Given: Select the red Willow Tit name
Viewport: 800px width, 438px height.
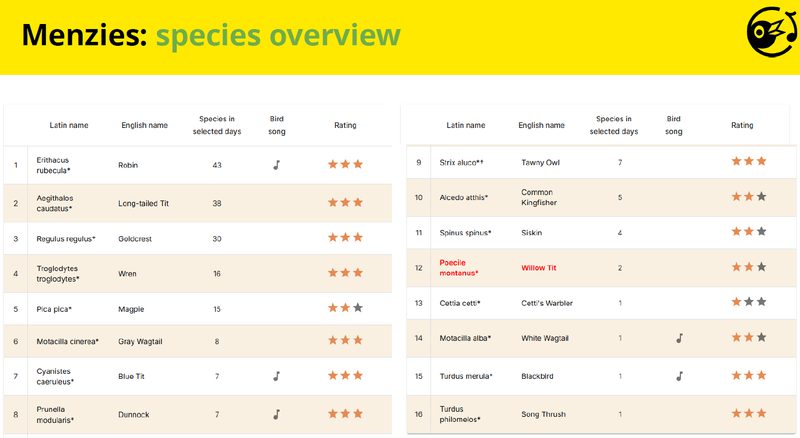Looking at the screenshot, I should (x=539, y=268).
